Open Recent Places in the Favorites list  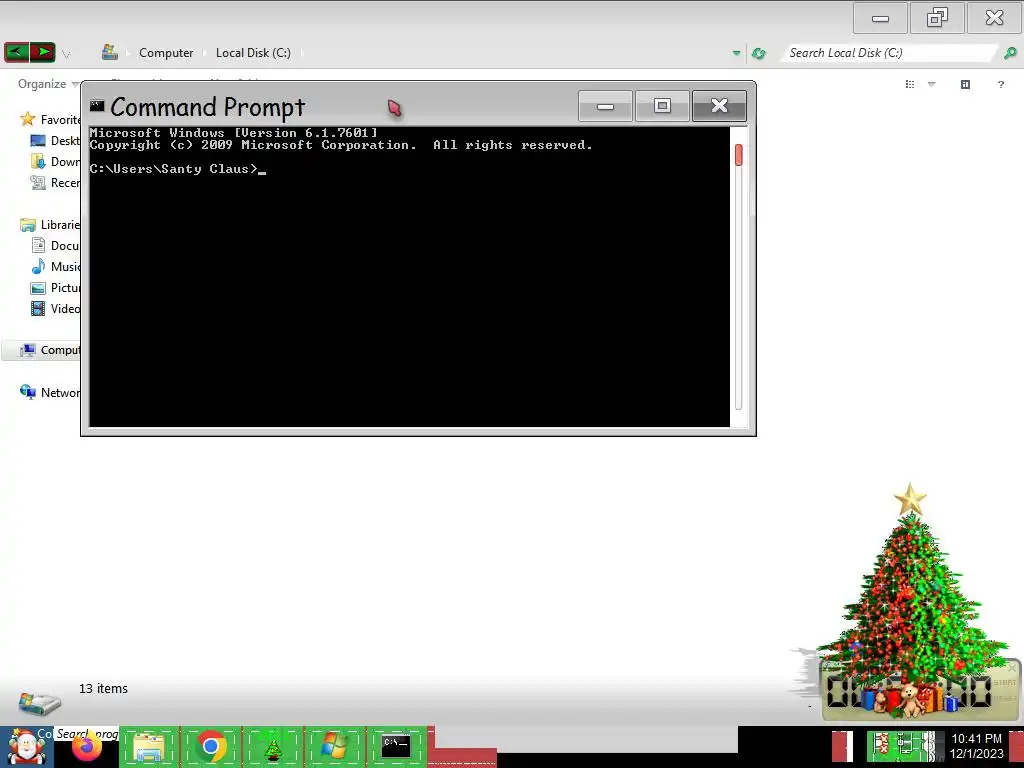point(56,182)
